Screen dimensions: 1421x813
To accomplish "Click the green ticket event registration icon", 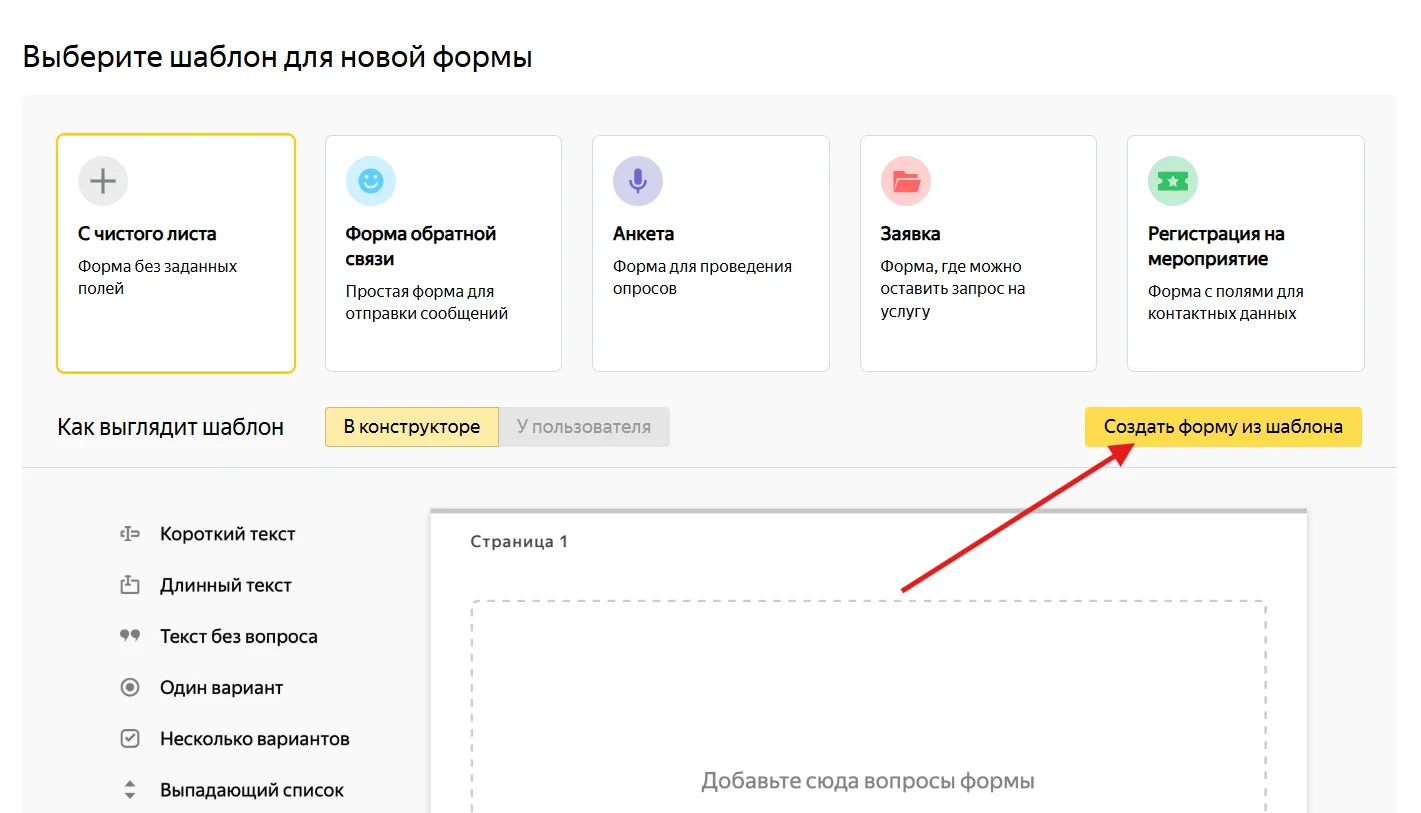I will coord(1173,181).
